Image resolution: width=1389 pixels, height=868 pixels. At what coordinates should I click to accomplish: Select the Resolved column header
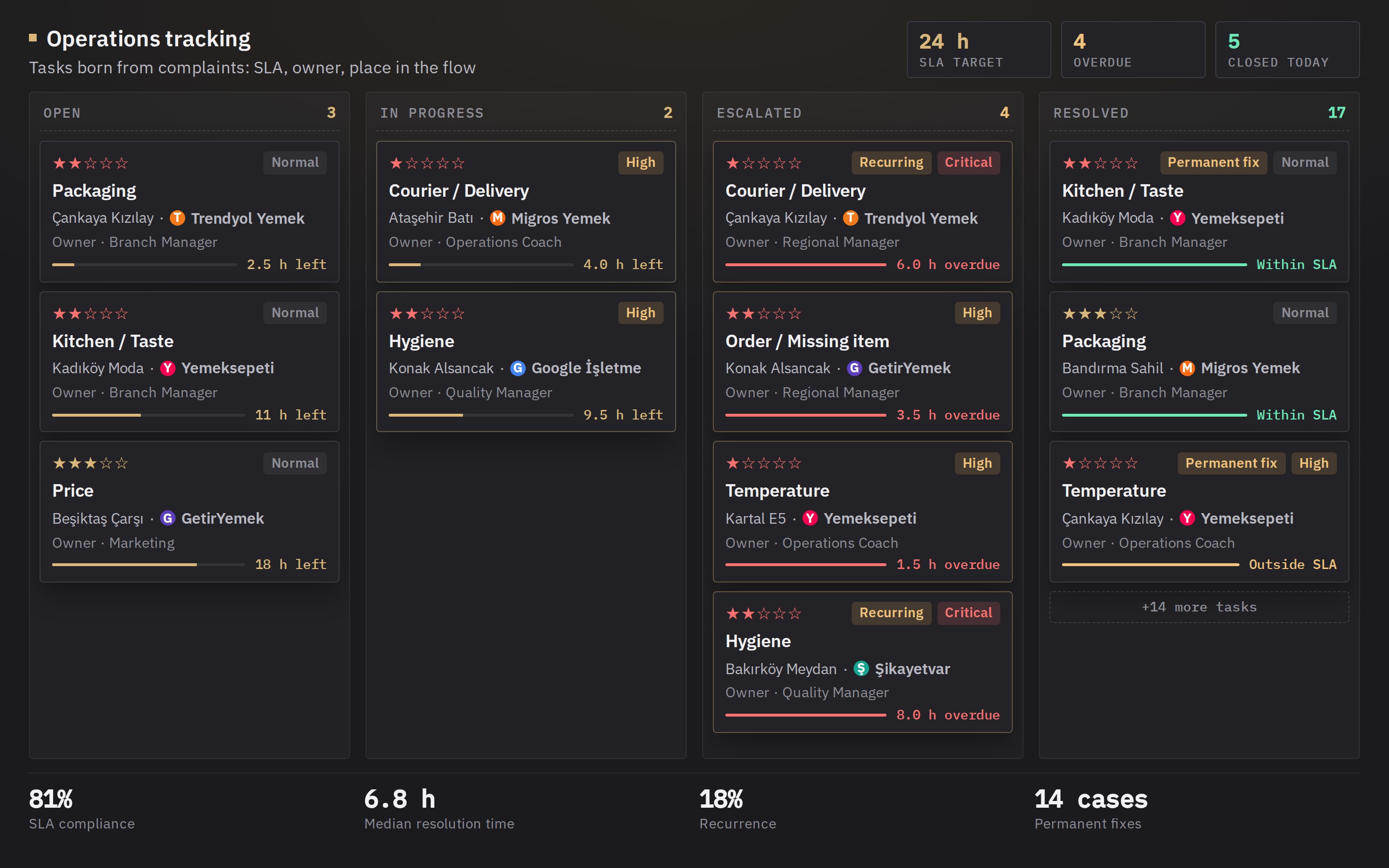(1199, 113)
